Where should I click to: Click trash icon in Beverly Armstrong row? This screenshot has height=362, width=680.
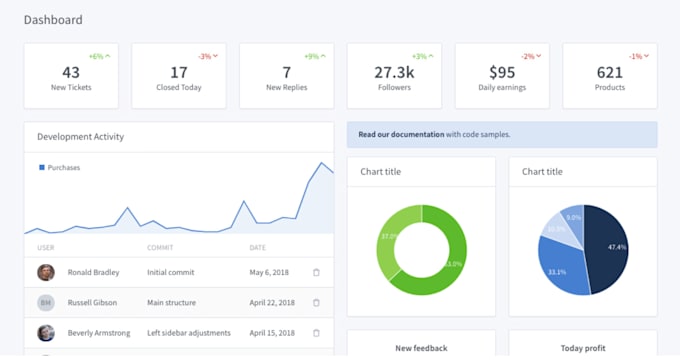(x=316, y=333)
